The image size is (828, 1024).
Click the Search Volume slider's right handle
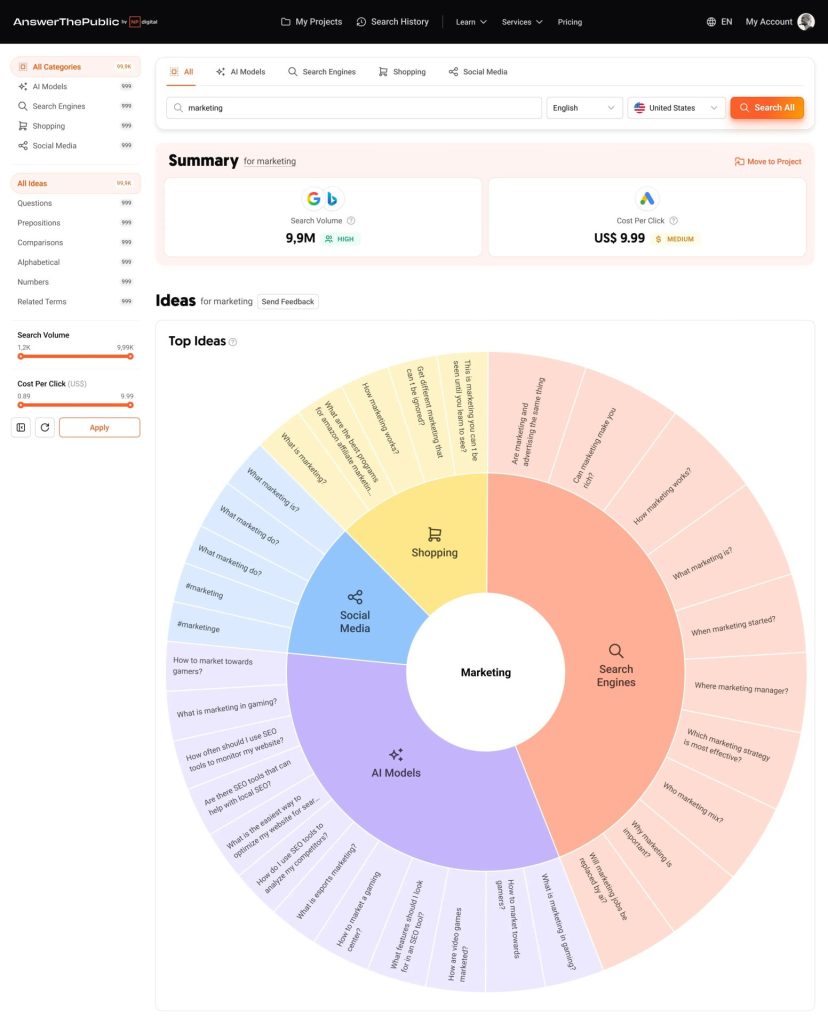point(130,356)
